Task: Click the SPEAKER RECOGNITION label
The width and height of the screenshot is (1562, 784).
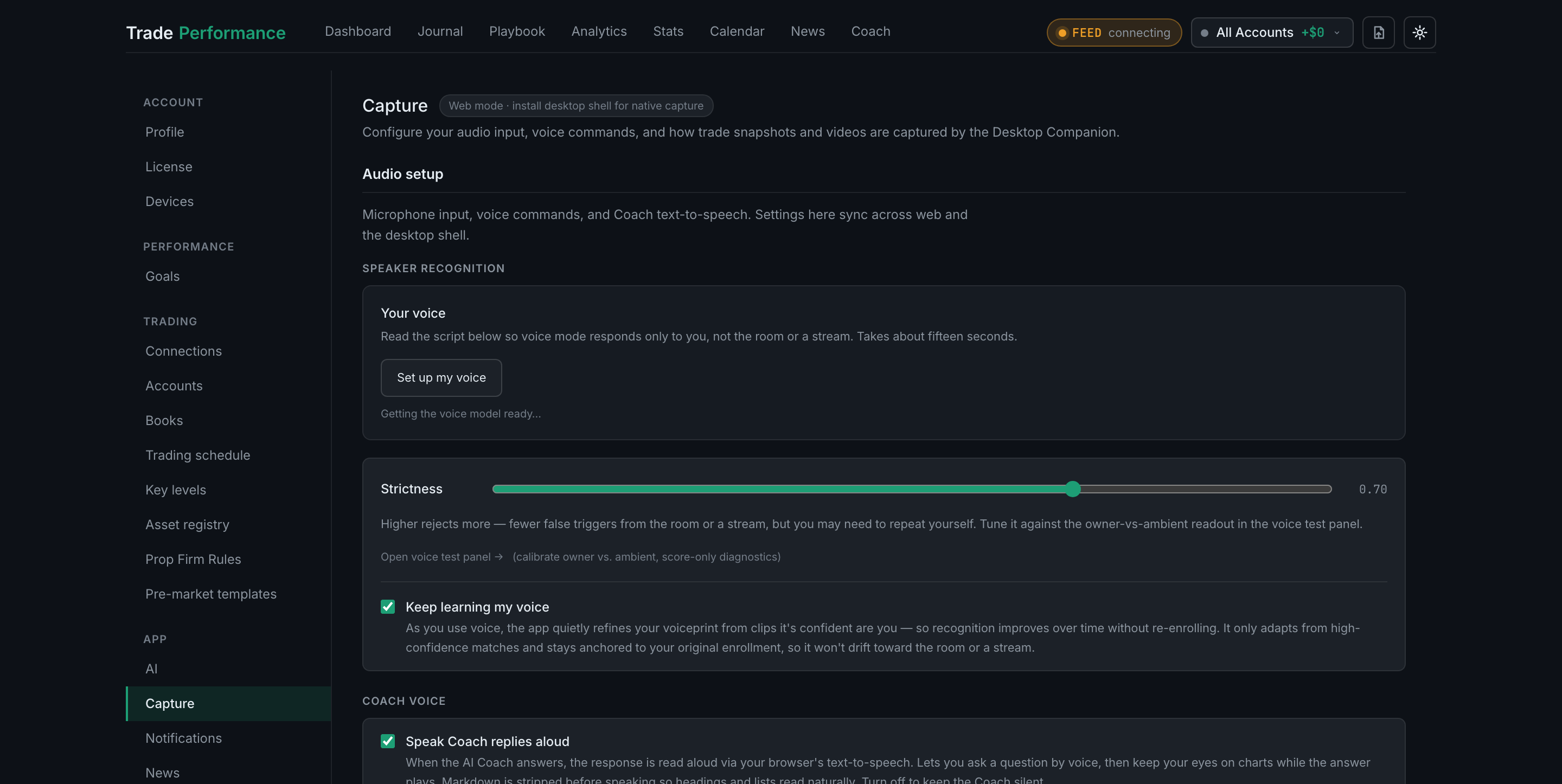Action: 433,268
